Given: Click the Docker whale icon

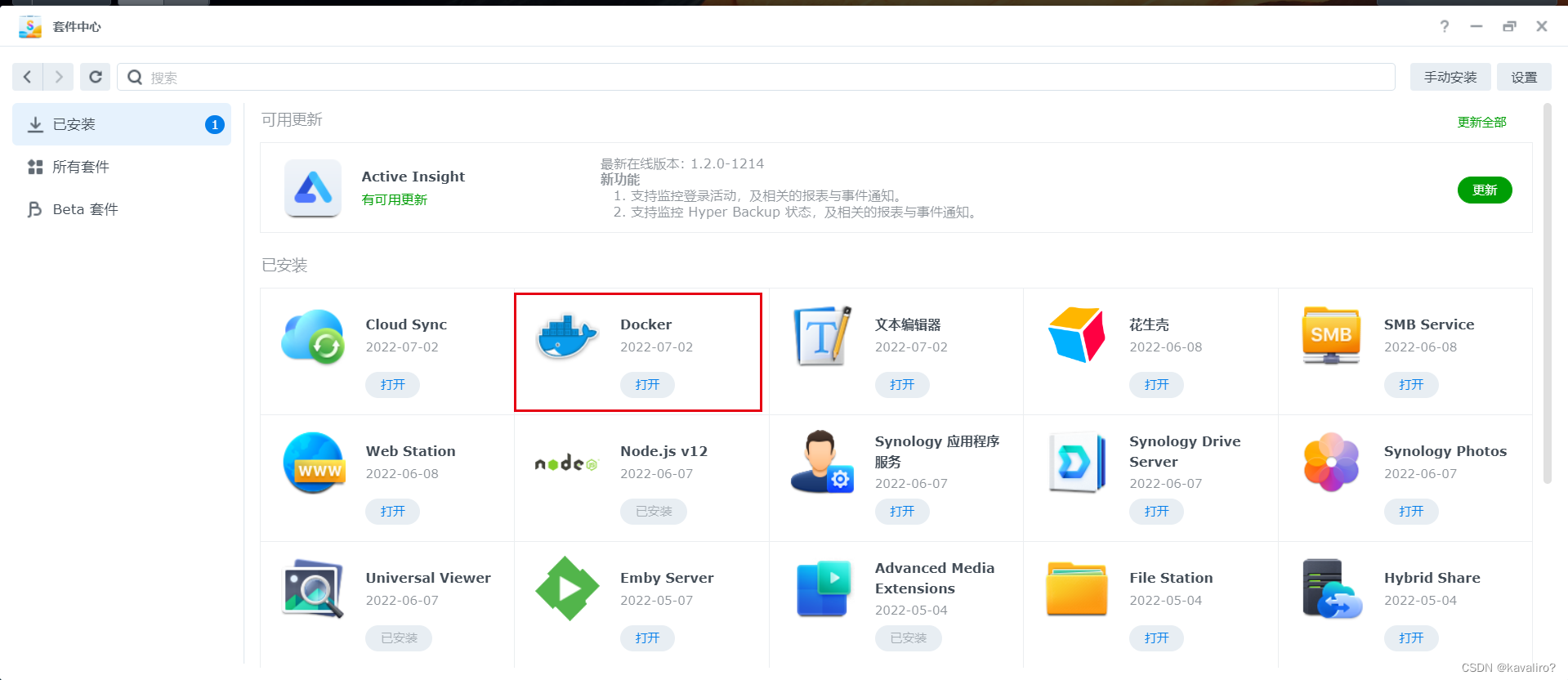Looking at the screenshot, I should point(567,336).
